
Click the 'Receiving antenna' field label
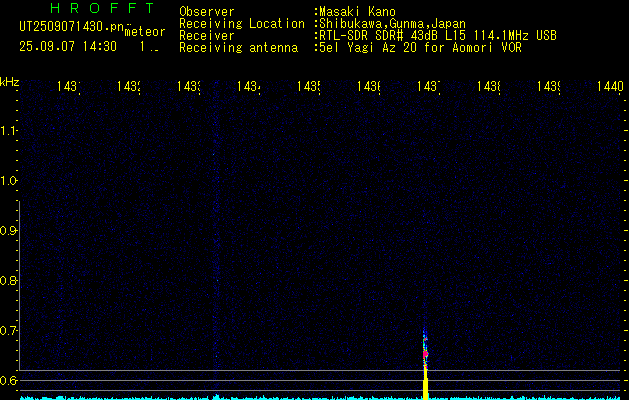pyautogui.click(x=238, y=48)
